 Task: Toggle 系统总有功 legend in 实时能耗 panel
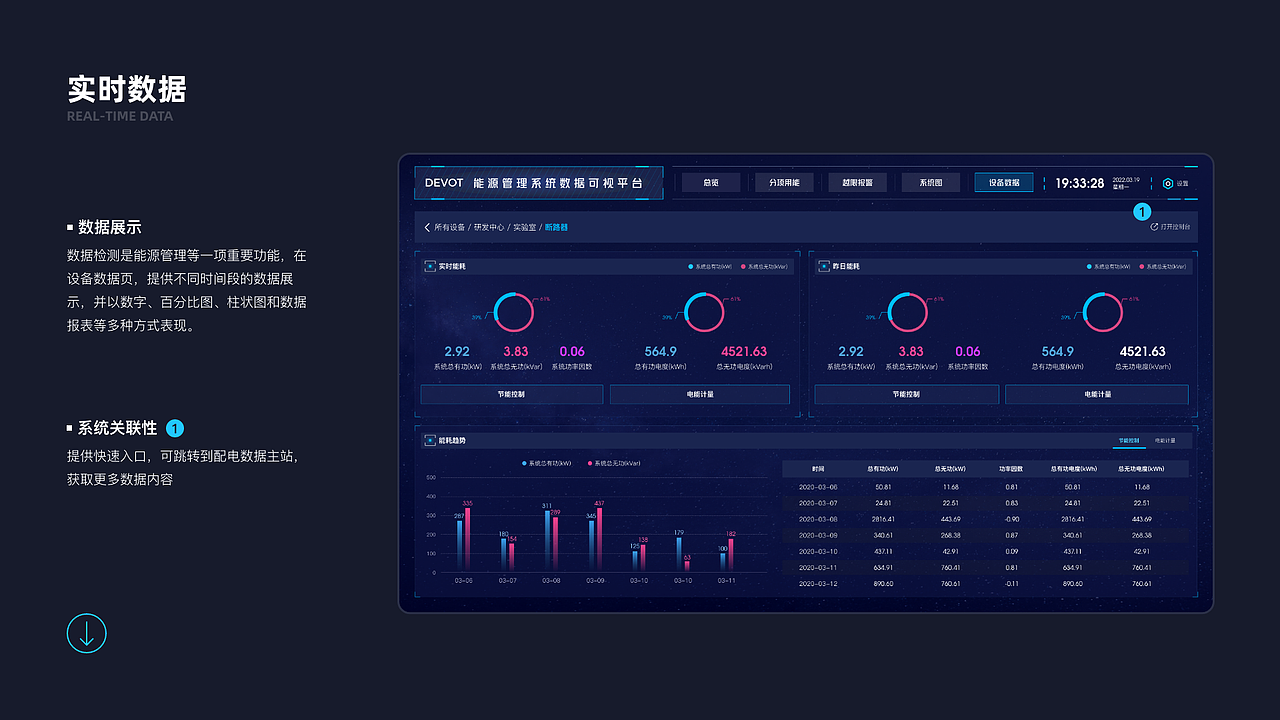pos(710,267)
